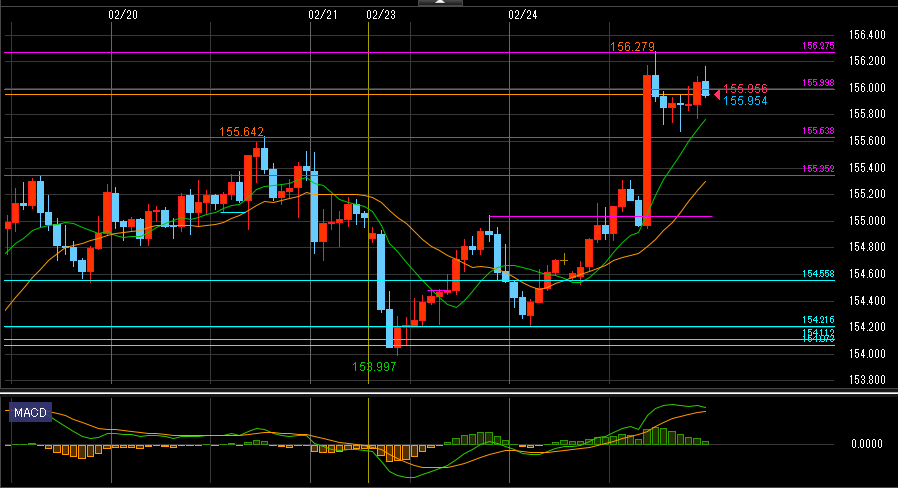Click the 156.400 price axis label

tap(866, 35)
